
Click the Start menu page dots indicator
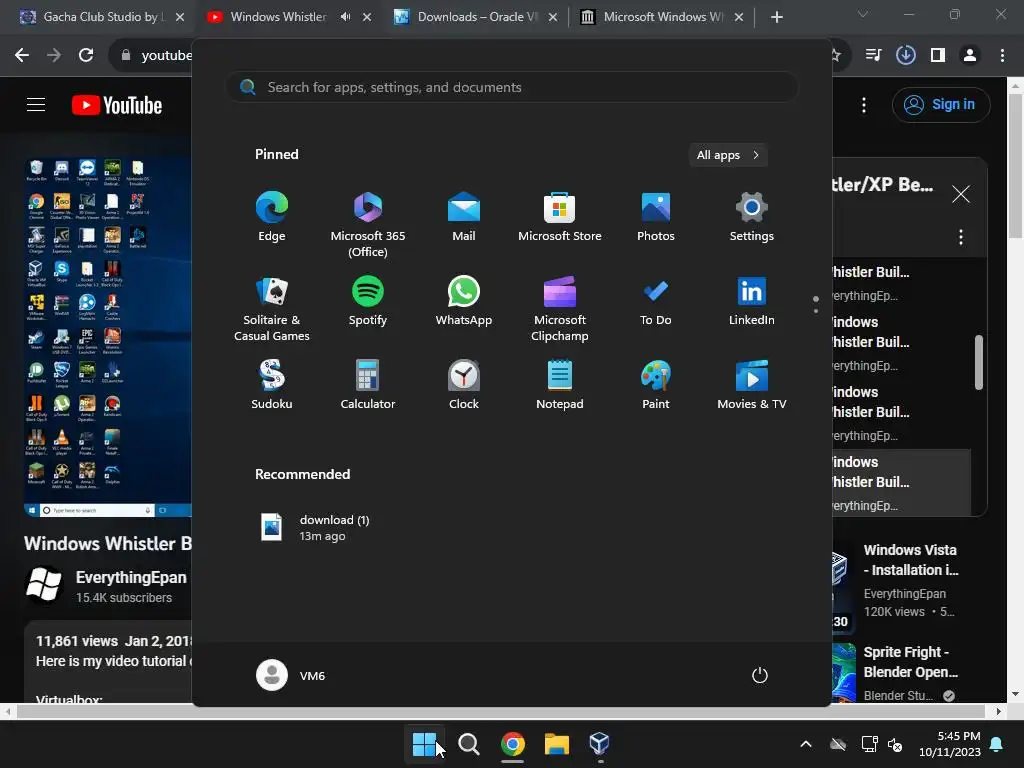[x=816, y=304]
